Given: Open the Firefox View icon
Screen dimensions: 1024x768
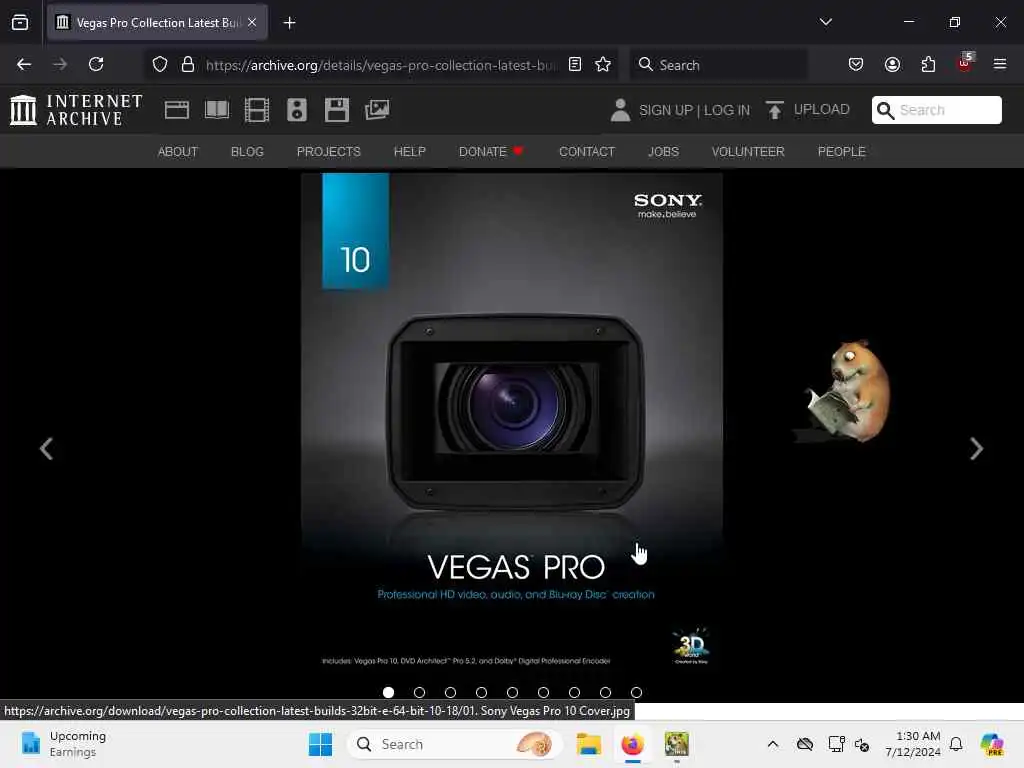Looking at the screenshot, I should point(20,22).
